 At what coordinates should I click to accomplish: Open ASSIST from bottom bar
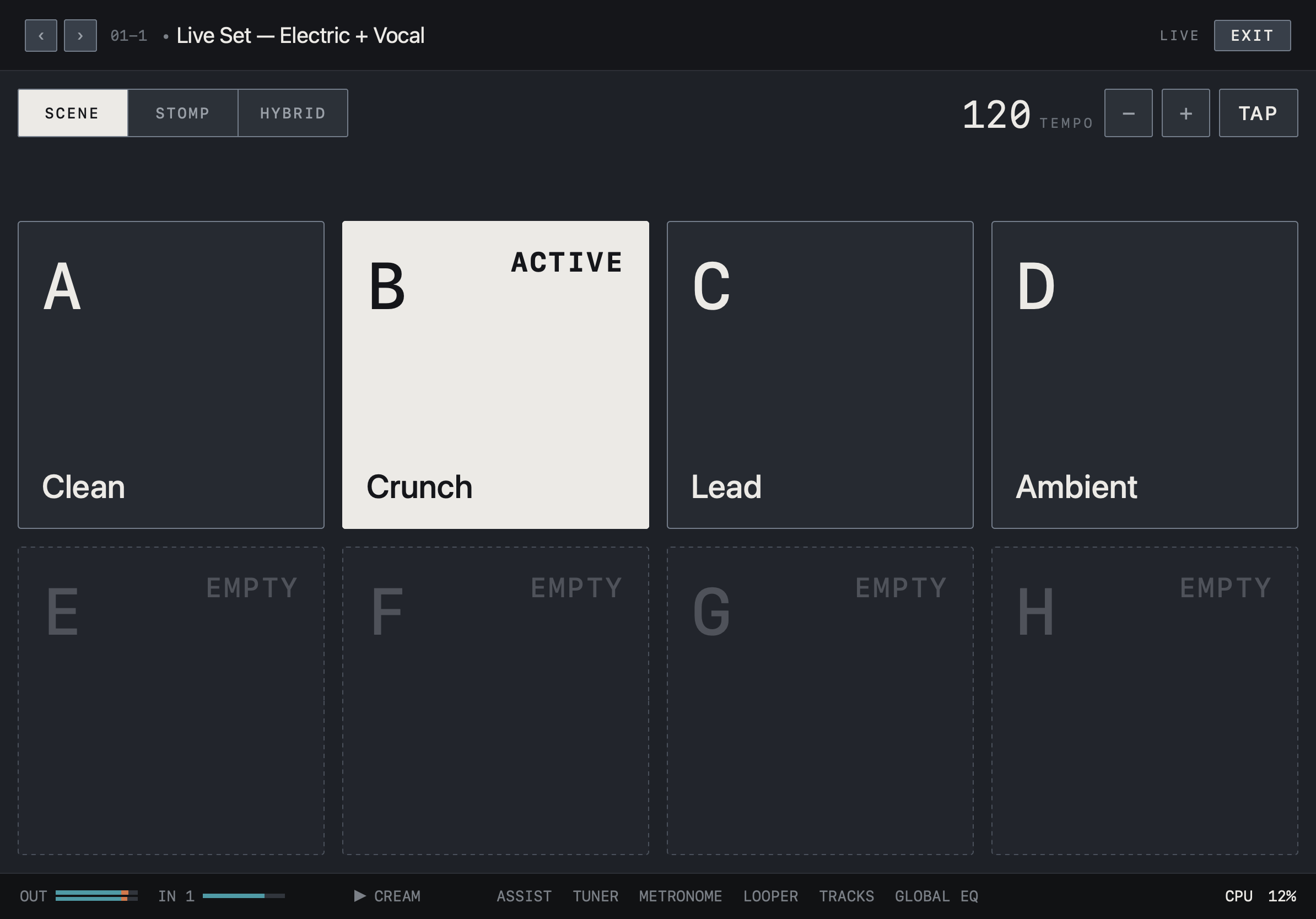click(x=524, y=896)
